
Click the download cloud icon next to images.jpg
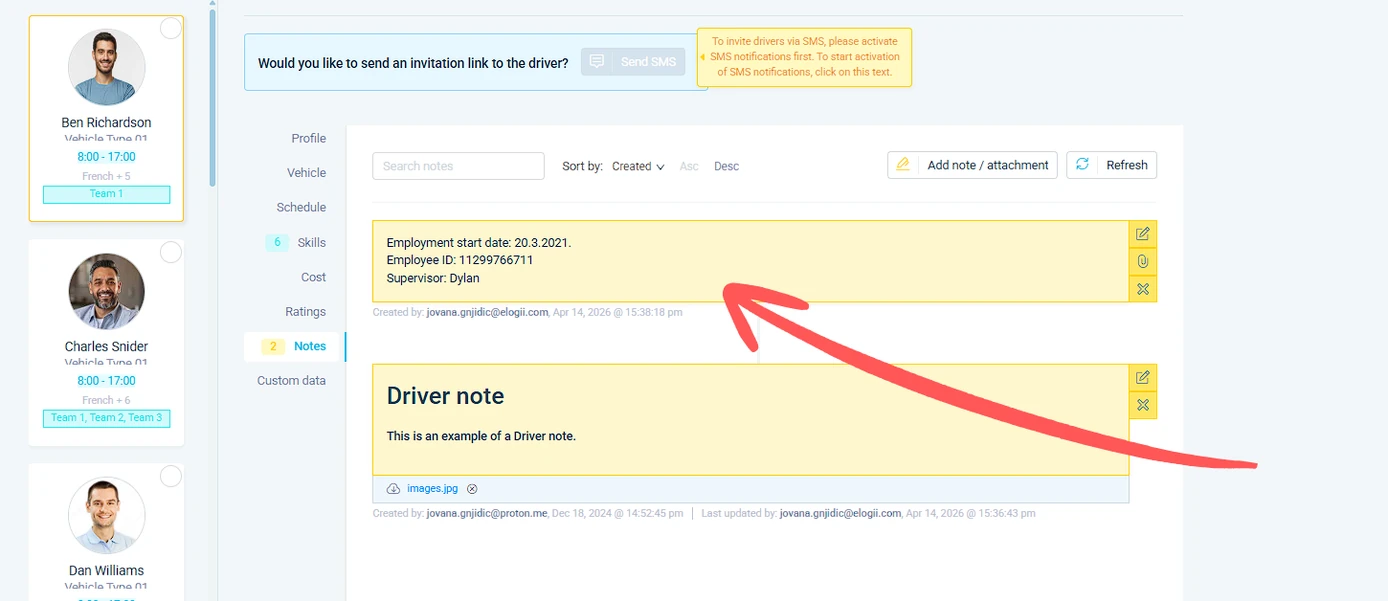[393, 489]
